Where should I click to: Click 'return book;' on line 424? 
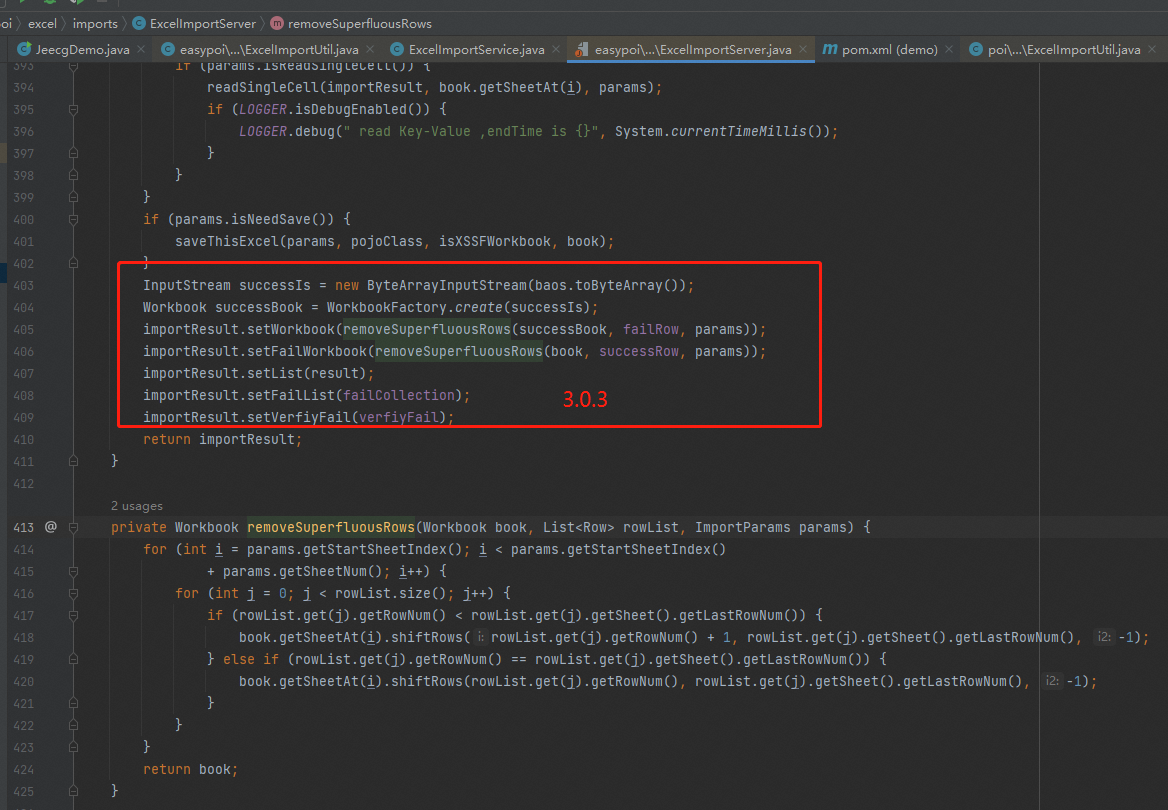(191, 769)
